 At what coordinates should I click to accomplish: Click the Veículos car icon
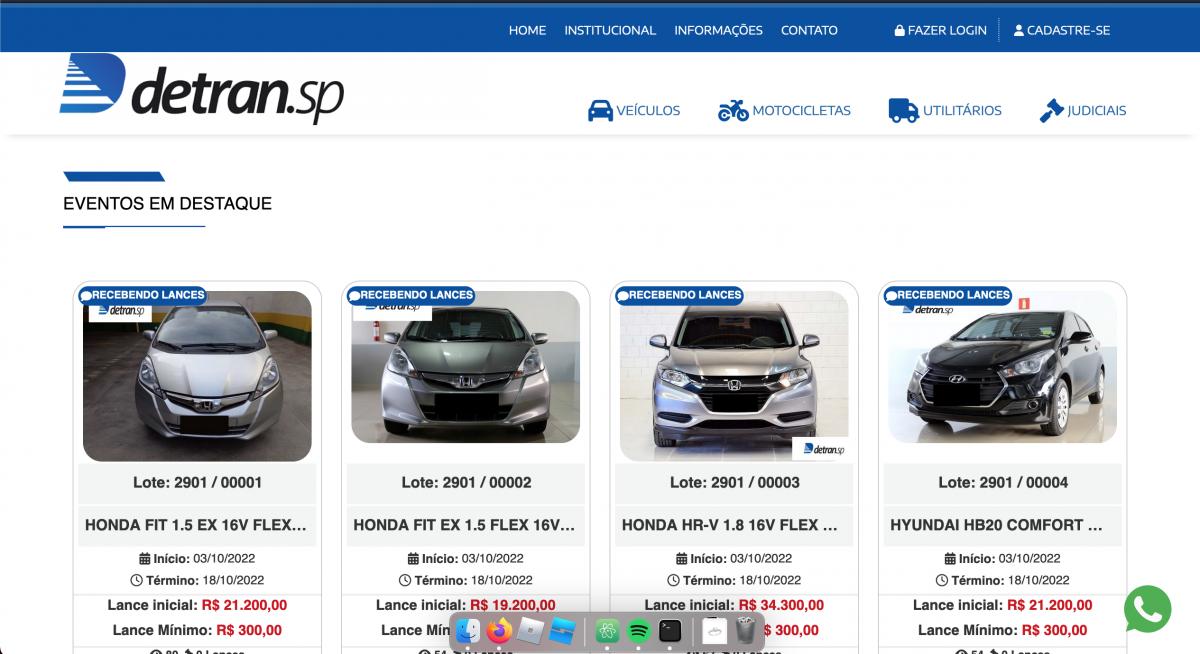[600, 111]
